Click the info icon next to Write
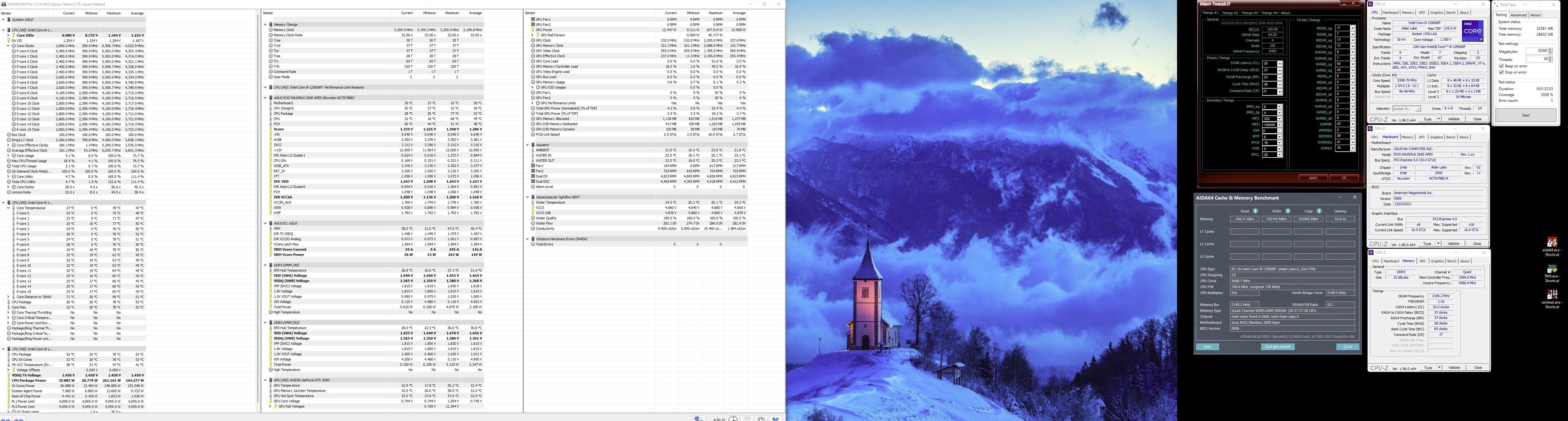This screenshot has width=1568, height=421. tap(1287, 211)
